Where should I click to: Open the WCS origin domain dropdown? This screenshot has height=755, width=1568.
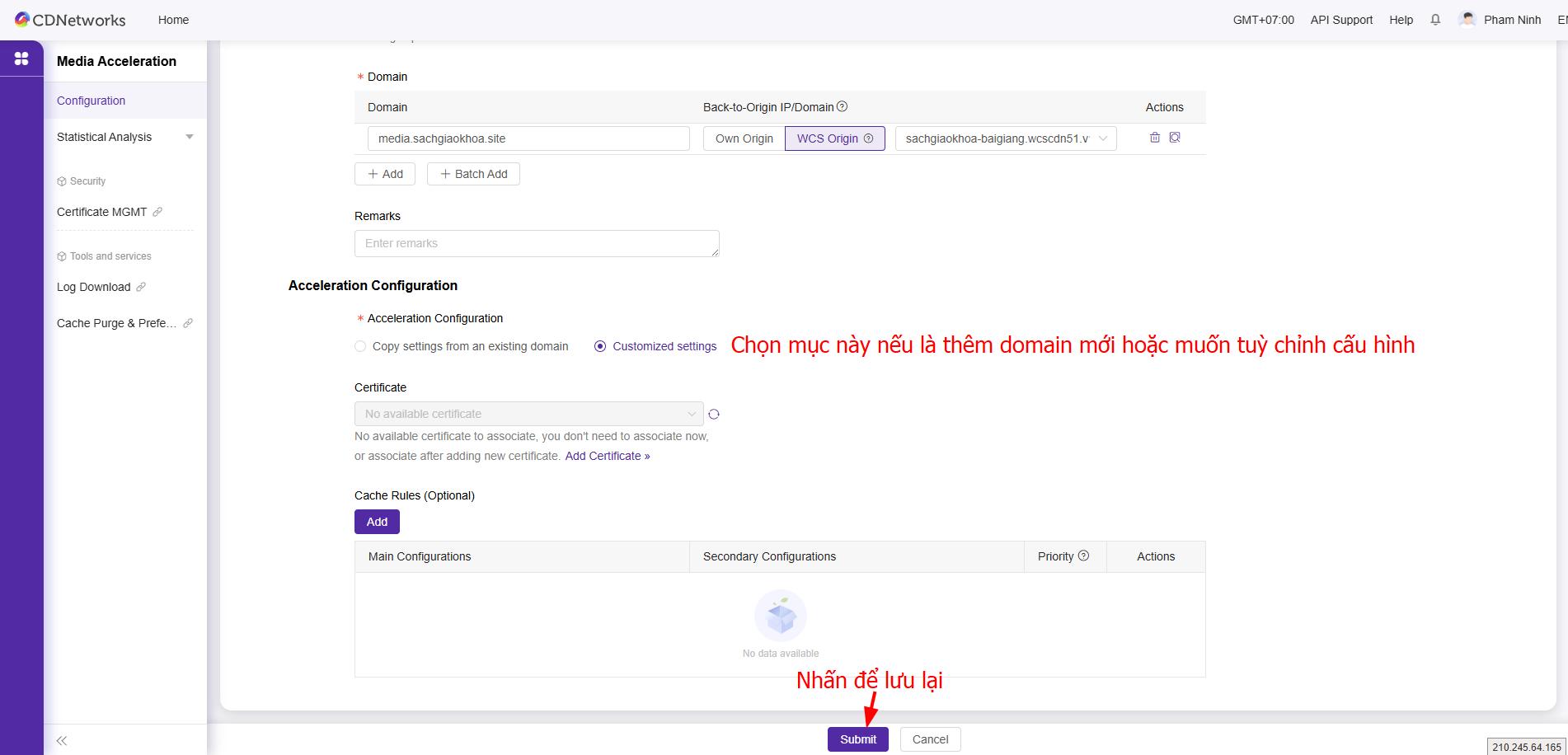(1005, 138)
